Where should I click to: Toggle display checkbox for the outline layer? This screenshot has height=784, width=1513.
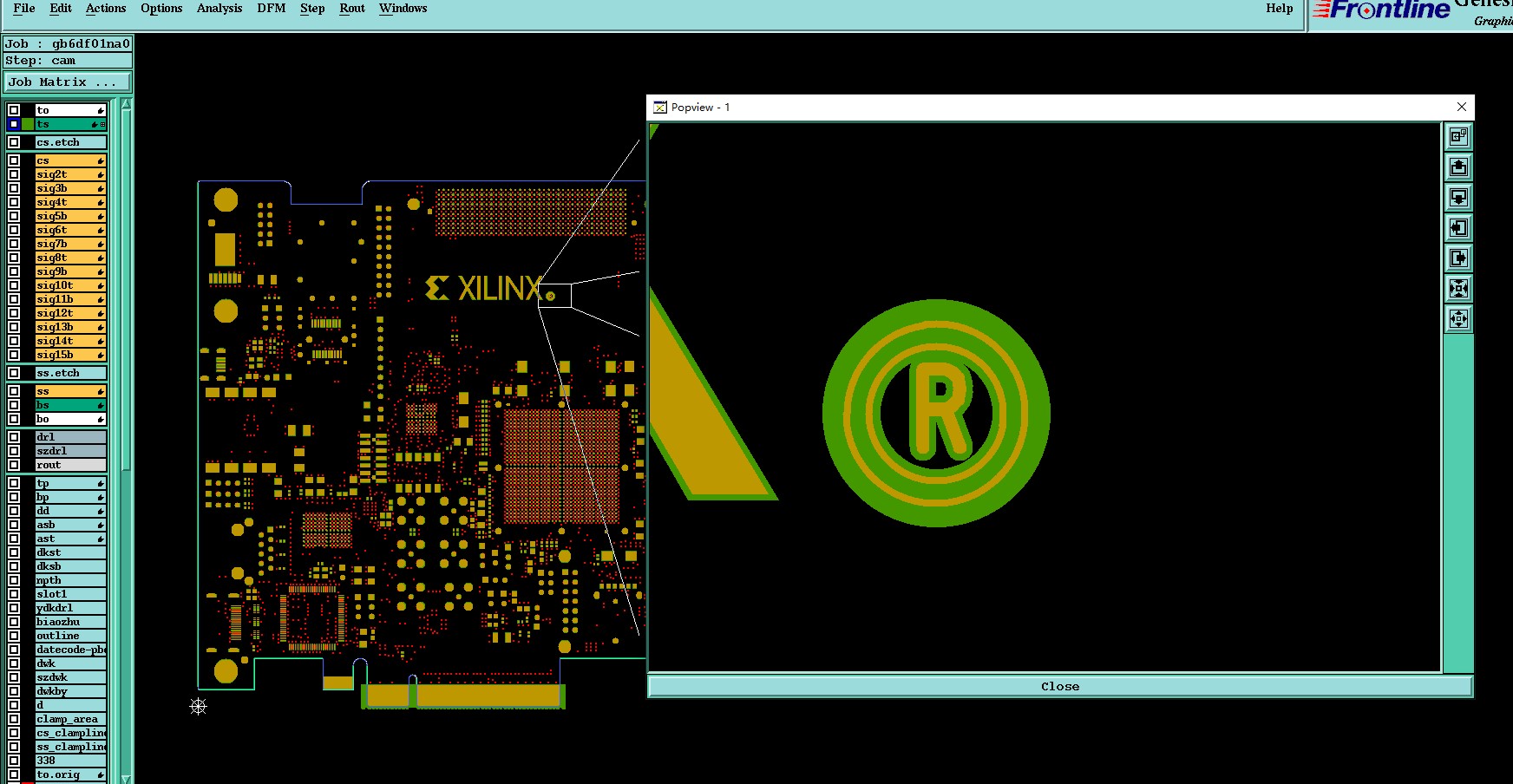pyautogui.click(x=14, y=636)
